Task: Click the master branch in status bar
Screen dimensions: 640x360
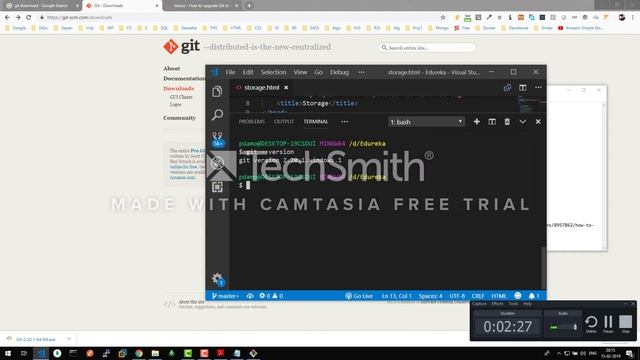Action: click(x=225, y=296)
